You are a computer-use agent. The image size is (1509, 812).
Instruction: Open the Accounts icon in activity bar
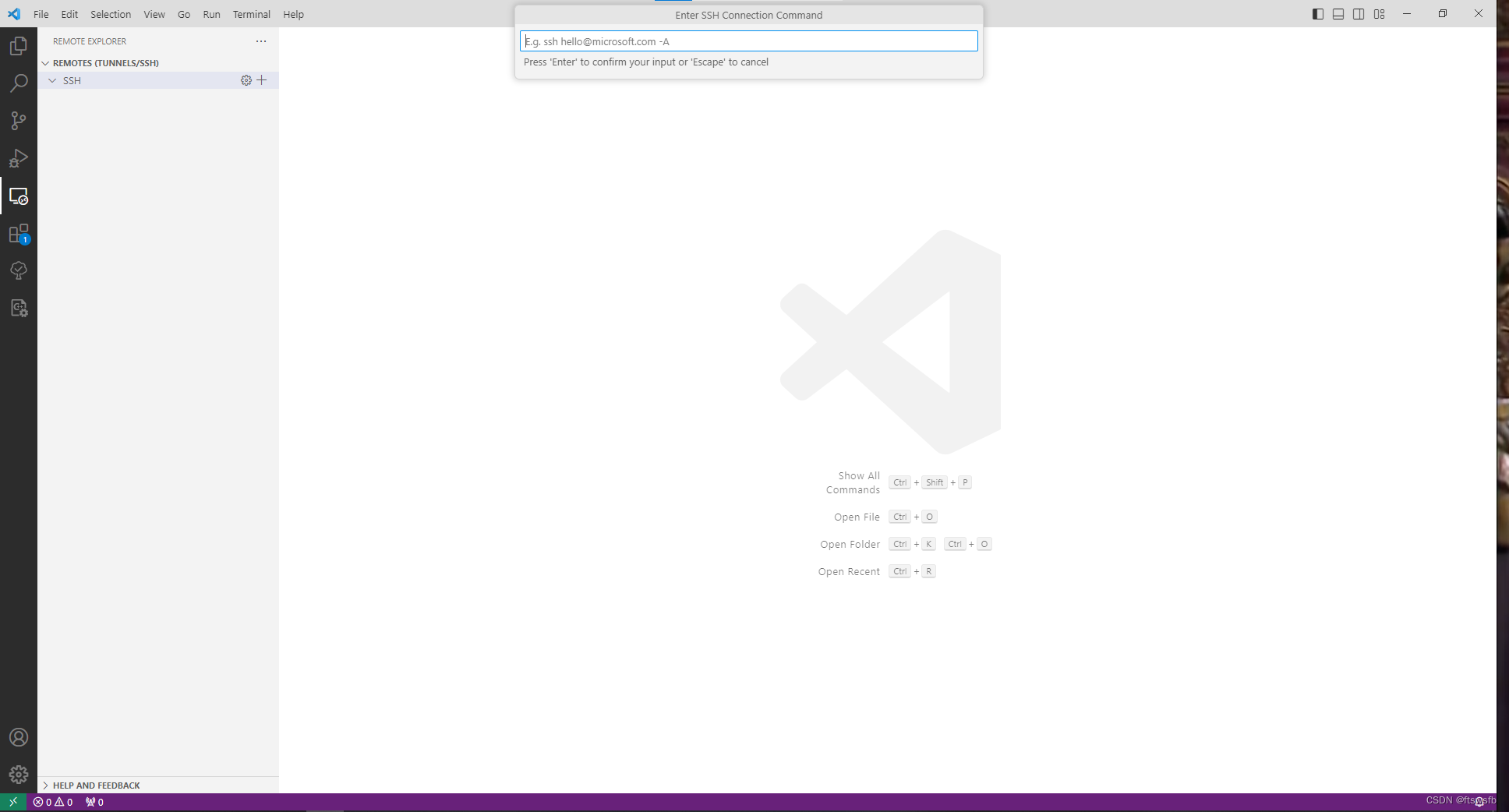click(x=19, y=737)
